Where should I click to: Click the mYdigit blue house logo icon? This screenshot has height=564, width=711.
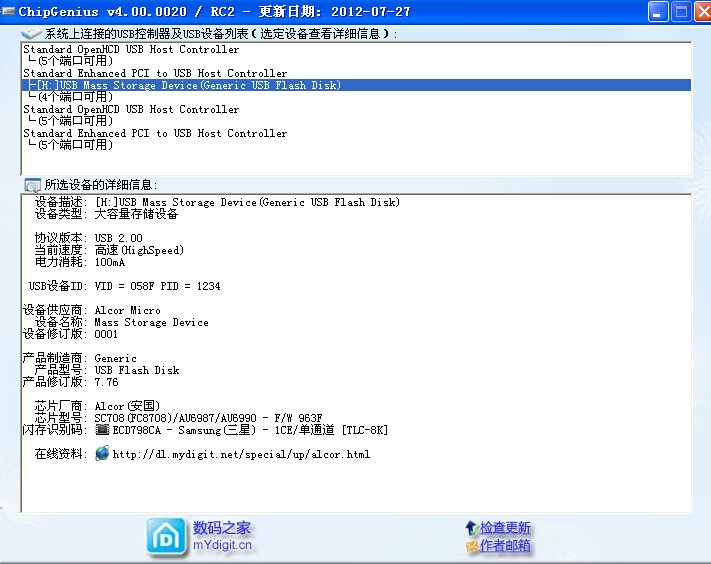point(165,536)
